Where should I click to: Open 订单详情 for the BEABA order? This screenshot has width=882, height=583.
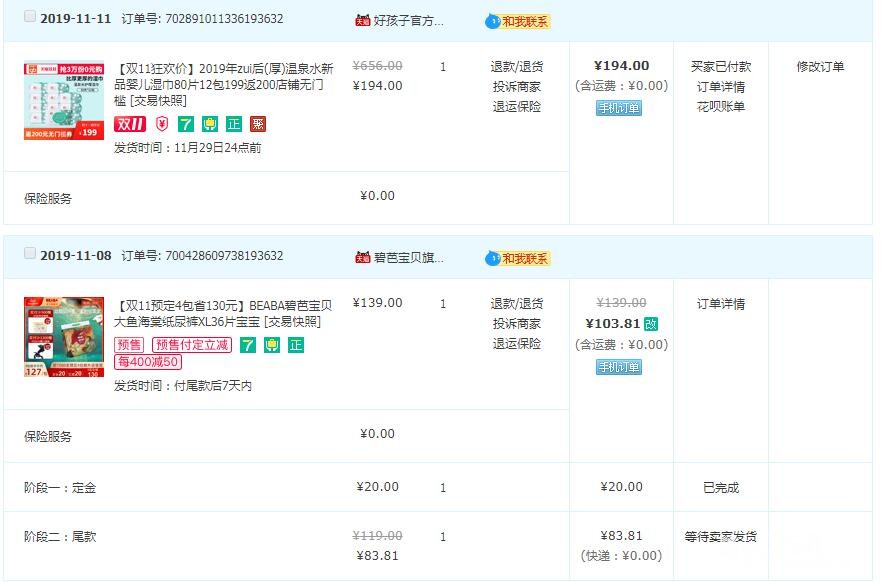click(720, 304)
